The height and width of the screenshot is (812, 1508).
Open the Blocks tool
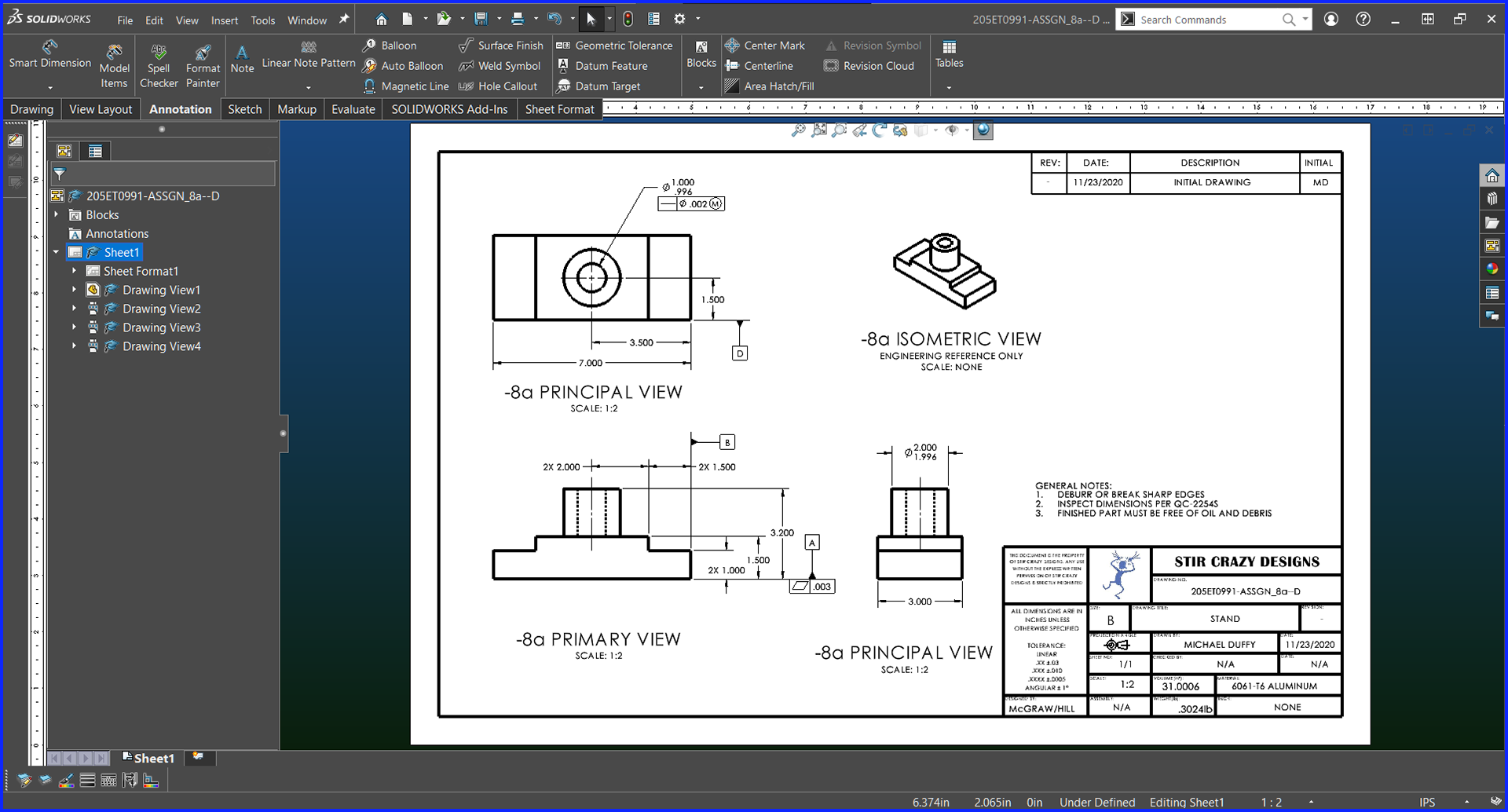click(x=701, y=54)
